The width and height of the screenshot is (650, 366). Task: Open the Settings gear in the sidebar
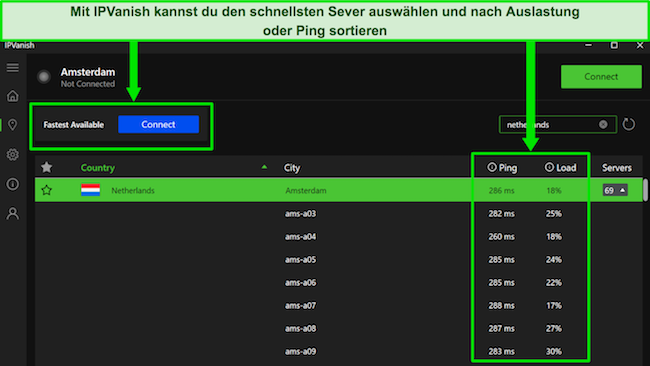12,154
